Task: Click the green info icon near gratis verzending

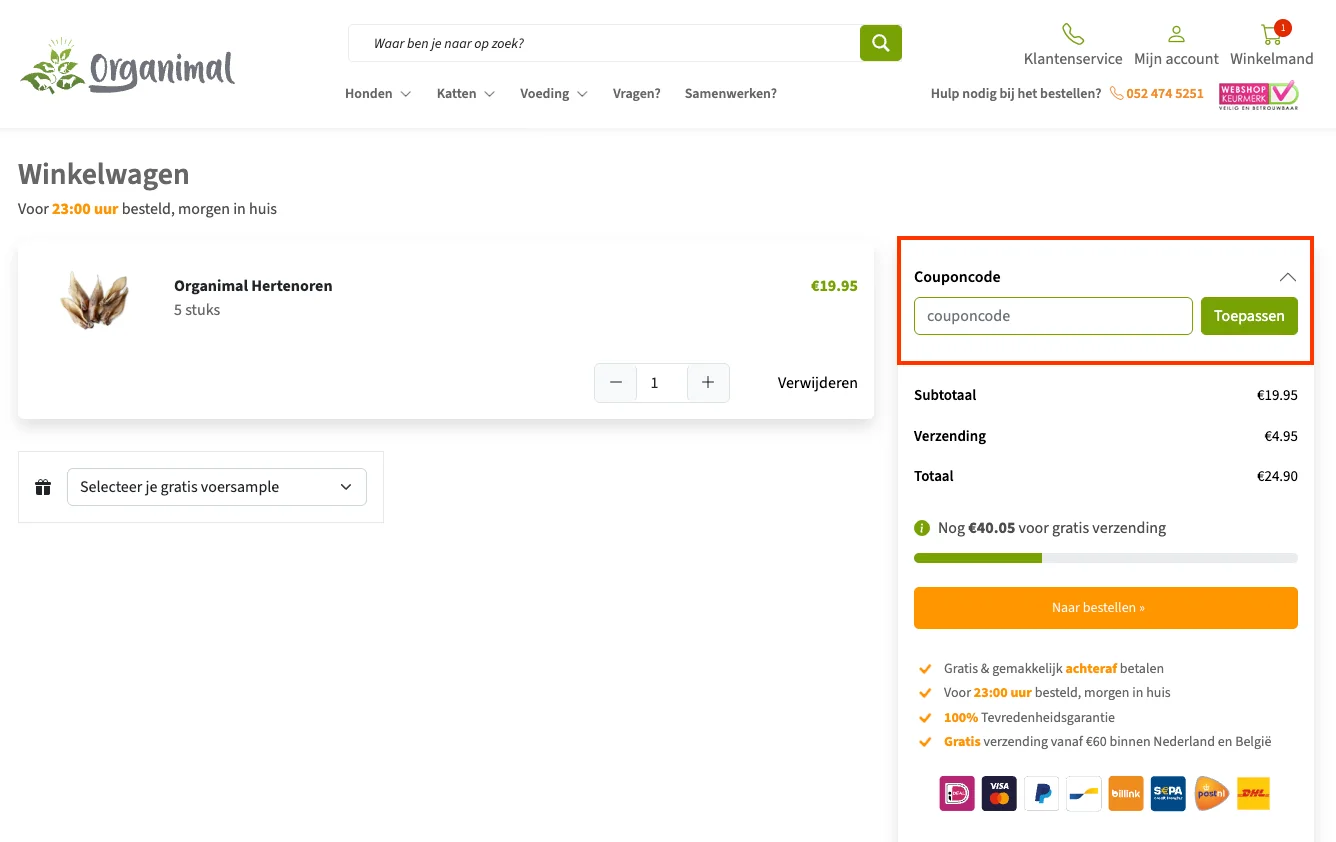Action: point(922,528)
